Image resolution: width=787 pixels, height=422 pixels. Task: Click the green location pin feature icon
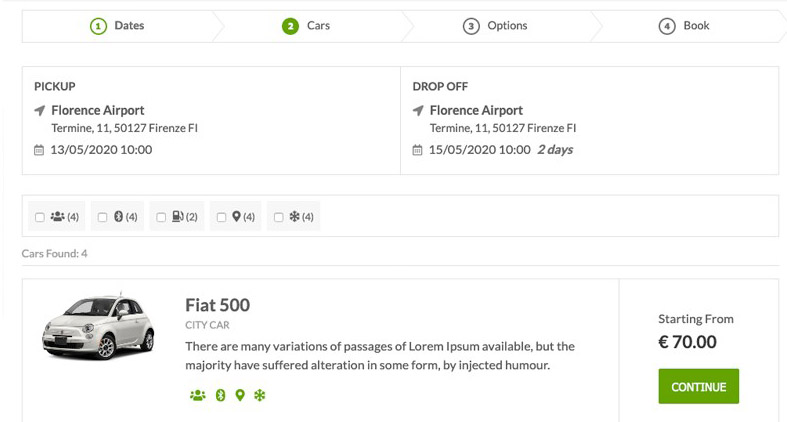[x=240, y=396]
